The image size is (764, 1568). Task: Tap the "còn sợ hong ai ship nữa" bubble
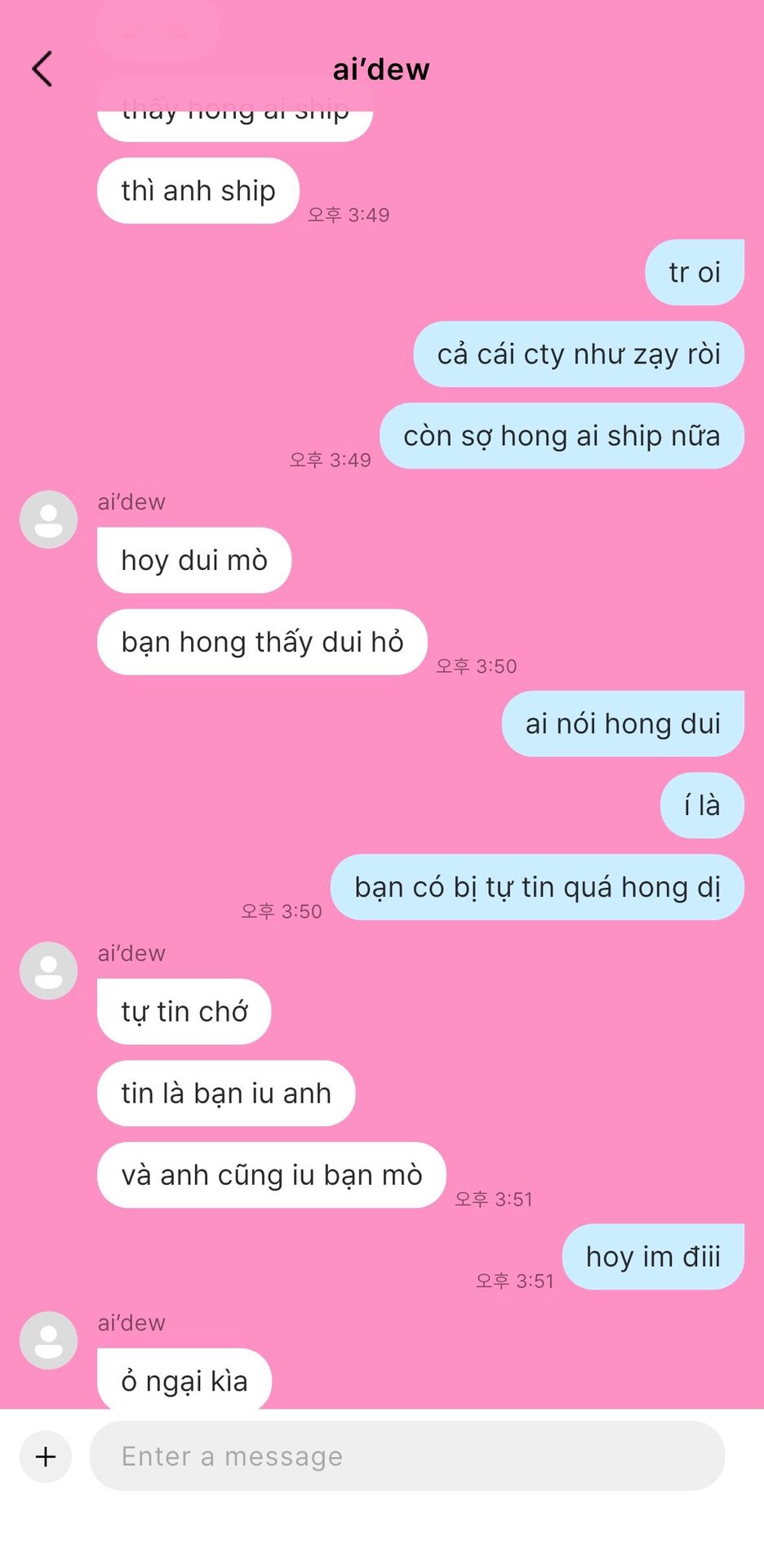click(x=562, y=435)
